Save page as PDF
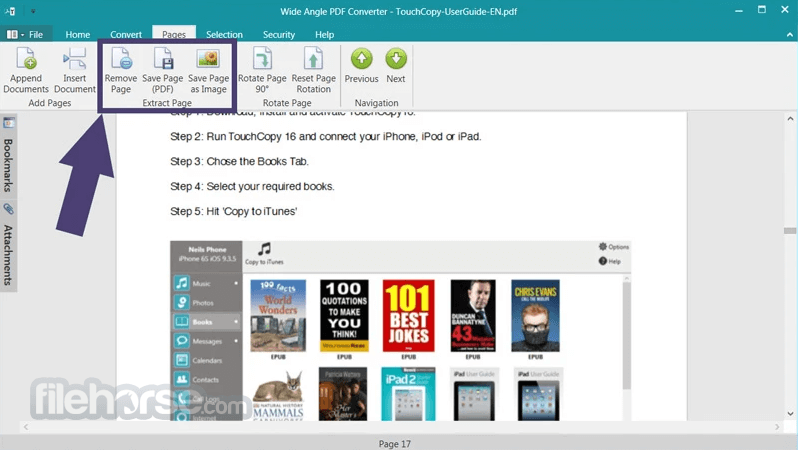This screenshot has height=450, width=798. pyautogui.click(x=162, y=70)
